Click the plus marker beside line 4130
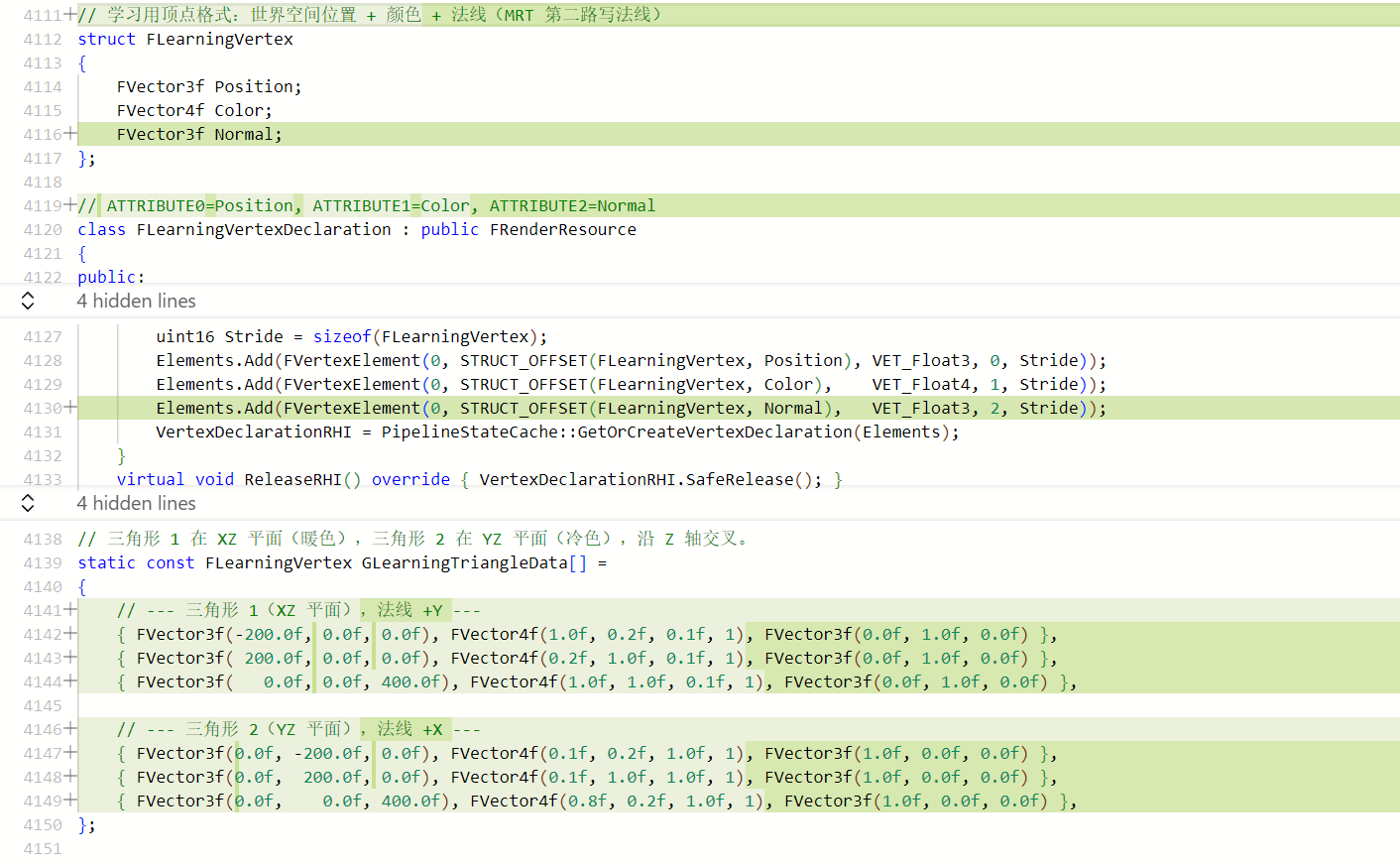Image resolution: width=1400 pixels, height=864 pixels. coord(70,408)
